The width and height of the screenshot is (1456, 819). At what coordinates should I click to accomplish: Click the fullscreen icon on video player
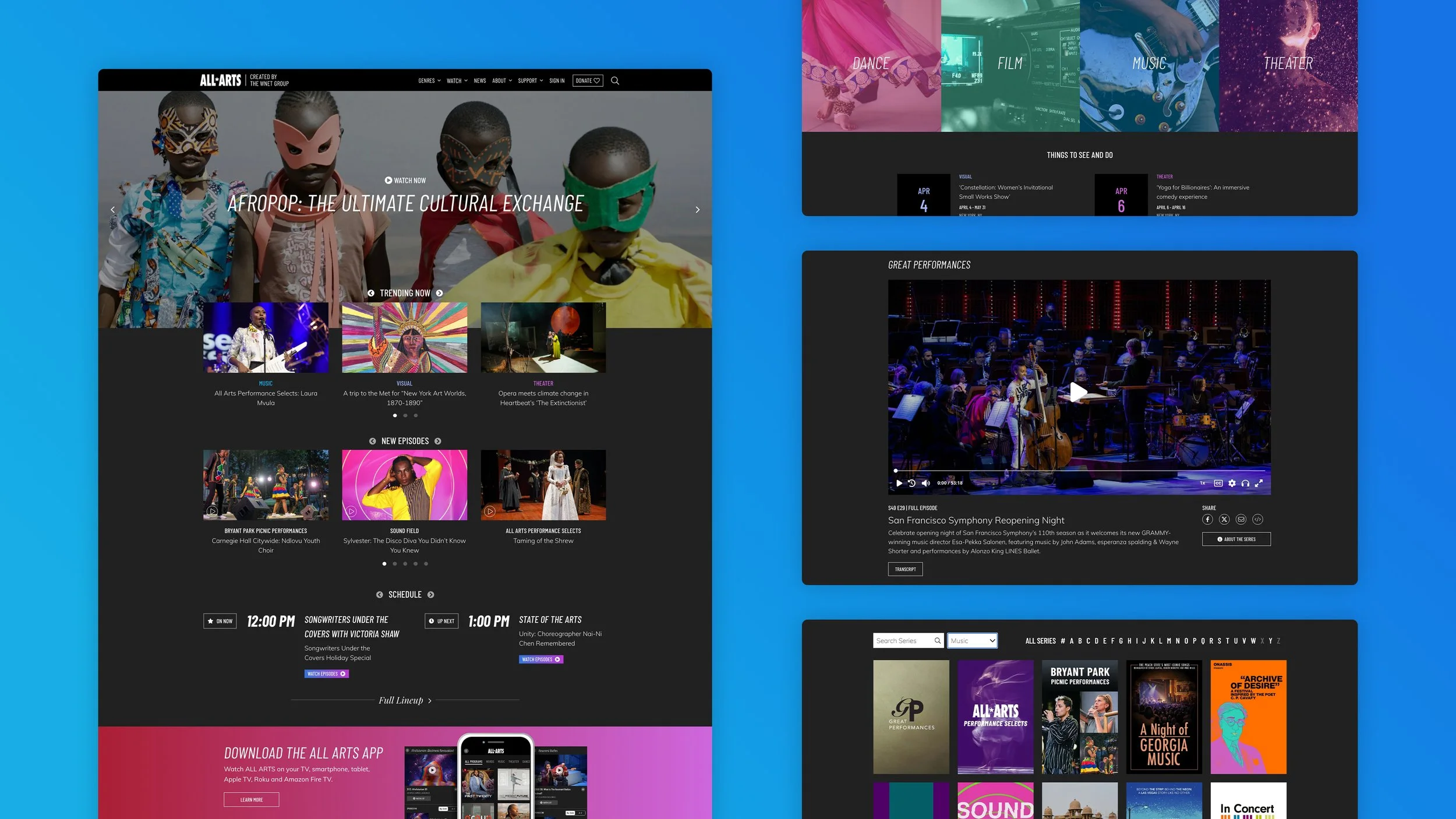(1259, 483)
